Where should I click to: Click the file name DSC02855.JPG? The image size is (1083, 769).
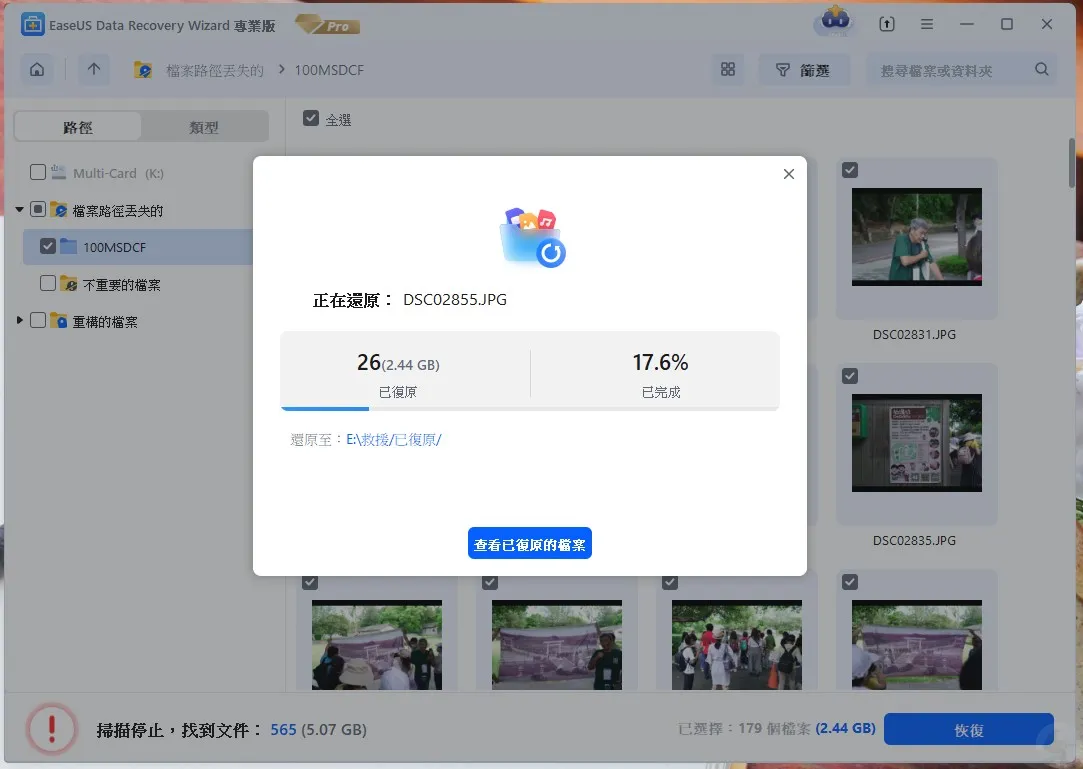coord(454,300)
